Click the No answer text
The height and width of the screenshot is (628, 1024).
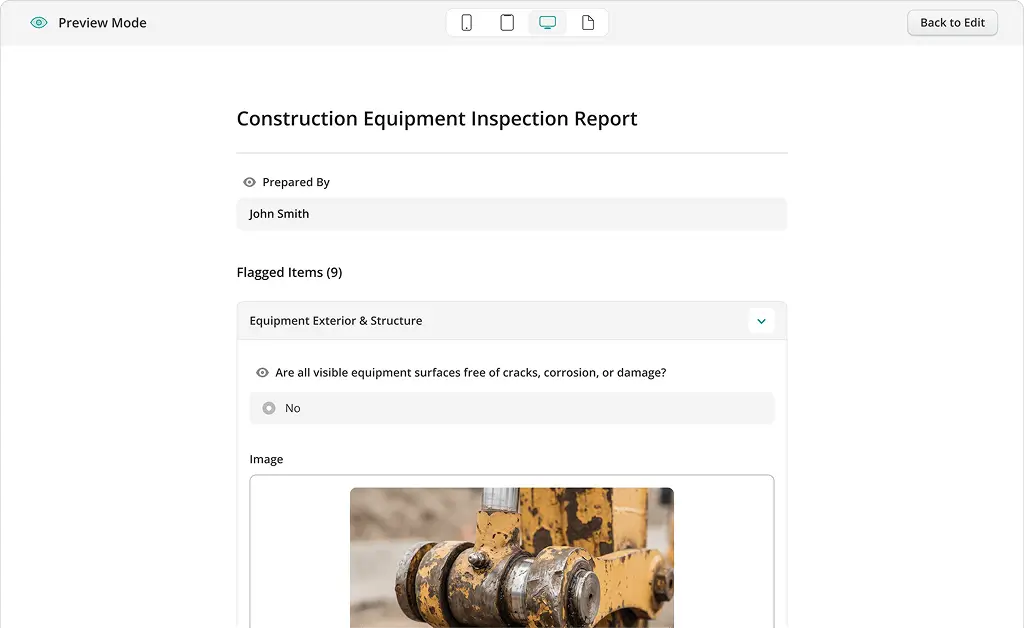(293, 408)
